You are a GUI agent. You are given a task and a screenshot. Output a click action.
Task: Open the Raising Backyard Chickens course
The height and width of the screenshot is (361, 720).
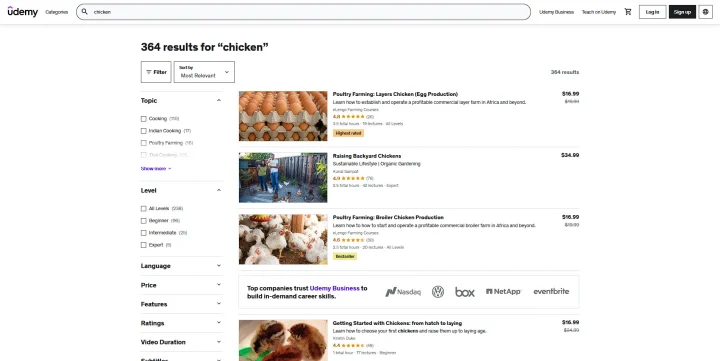pos(367,156)
